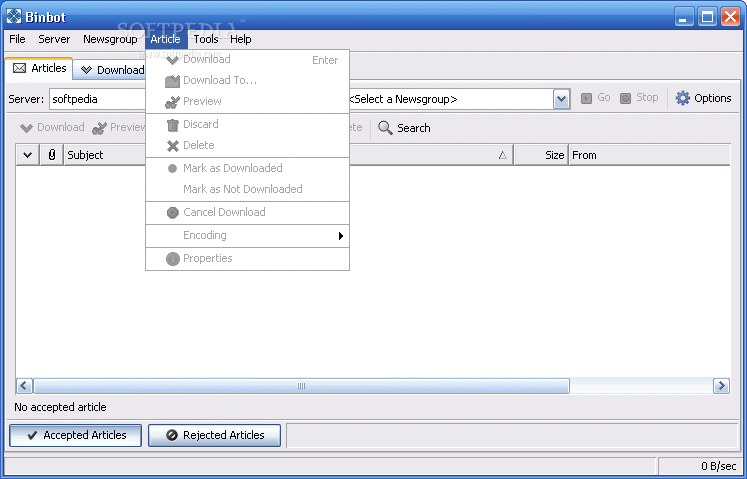Click the Stop icon button

[x=625, y=98]
